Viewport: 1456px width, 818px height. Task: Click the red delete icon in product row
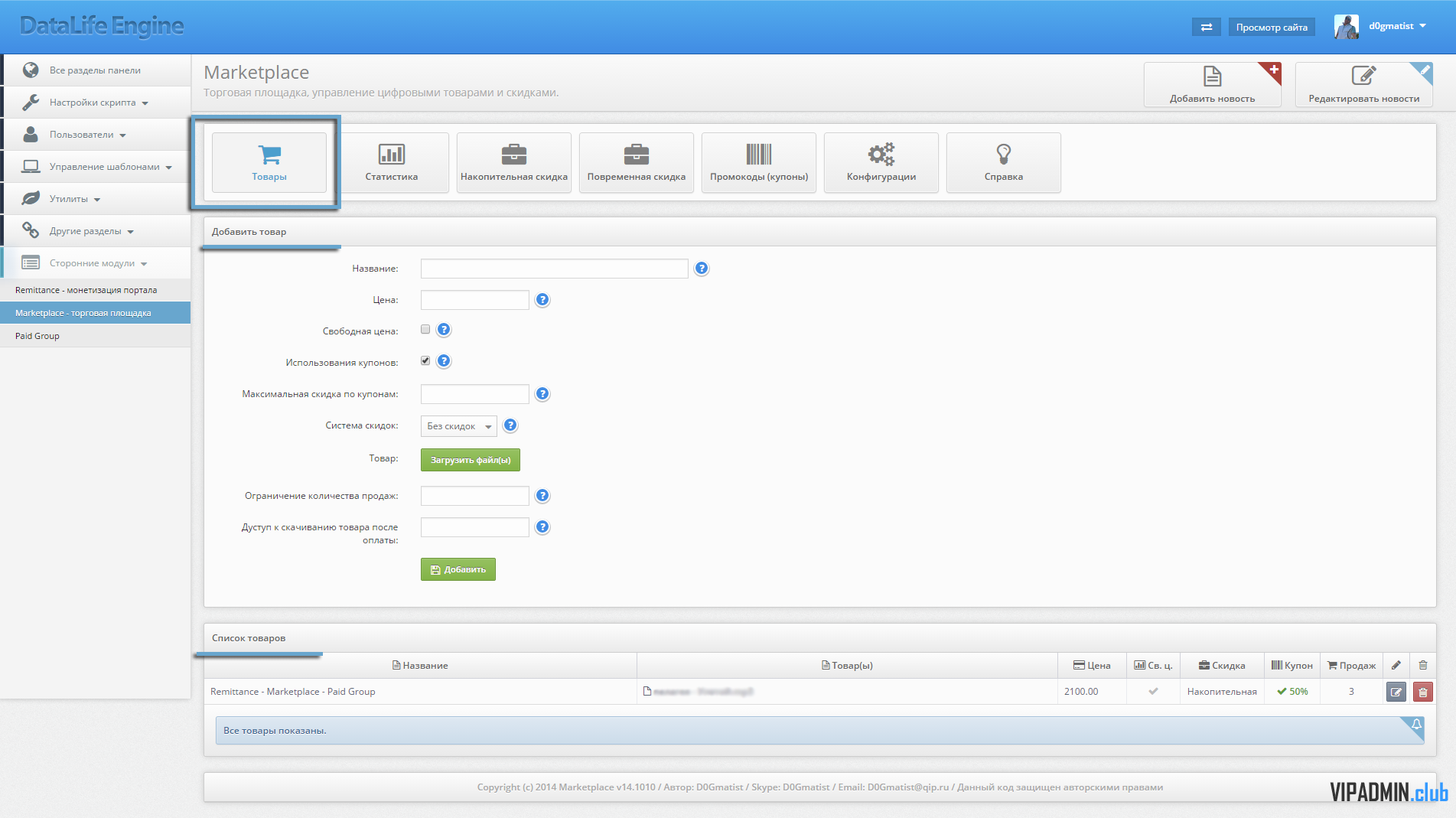pyautogui.click(x=1423, y=692)
